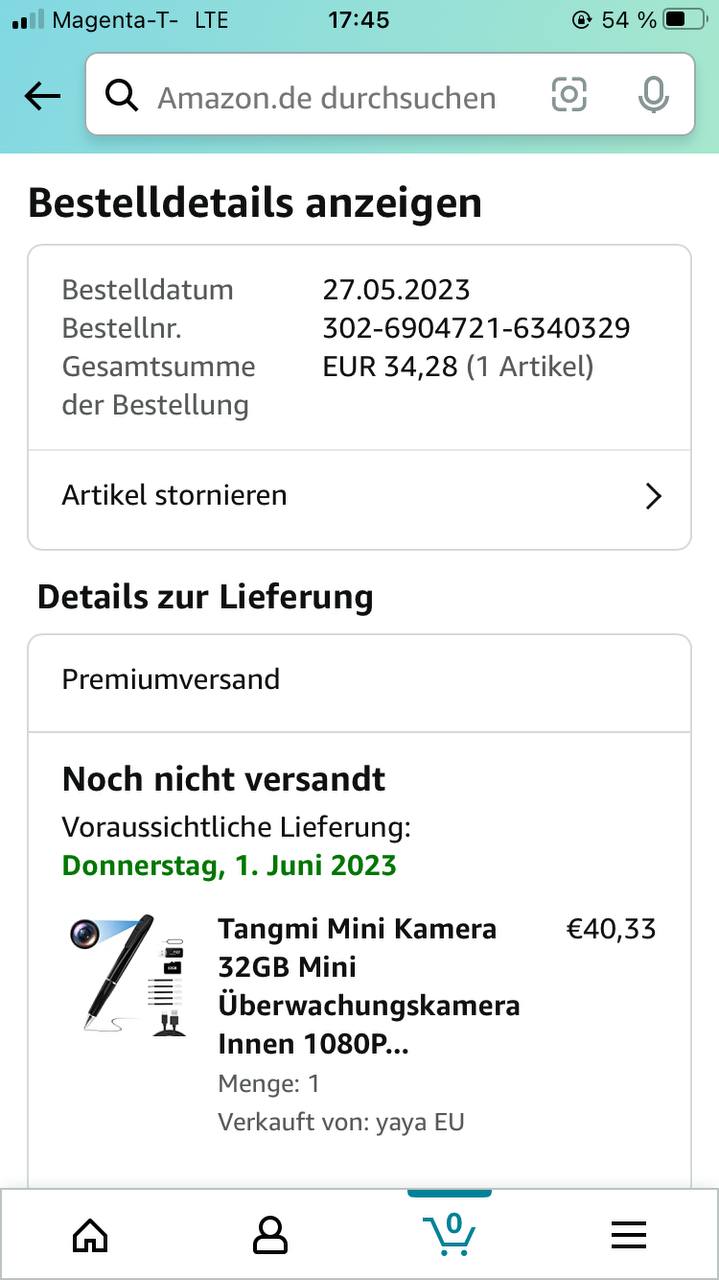The width and height of the screenshot is (719, 1280).
Task: Go to Home via house icon
Action: [x=90, y=1236]
